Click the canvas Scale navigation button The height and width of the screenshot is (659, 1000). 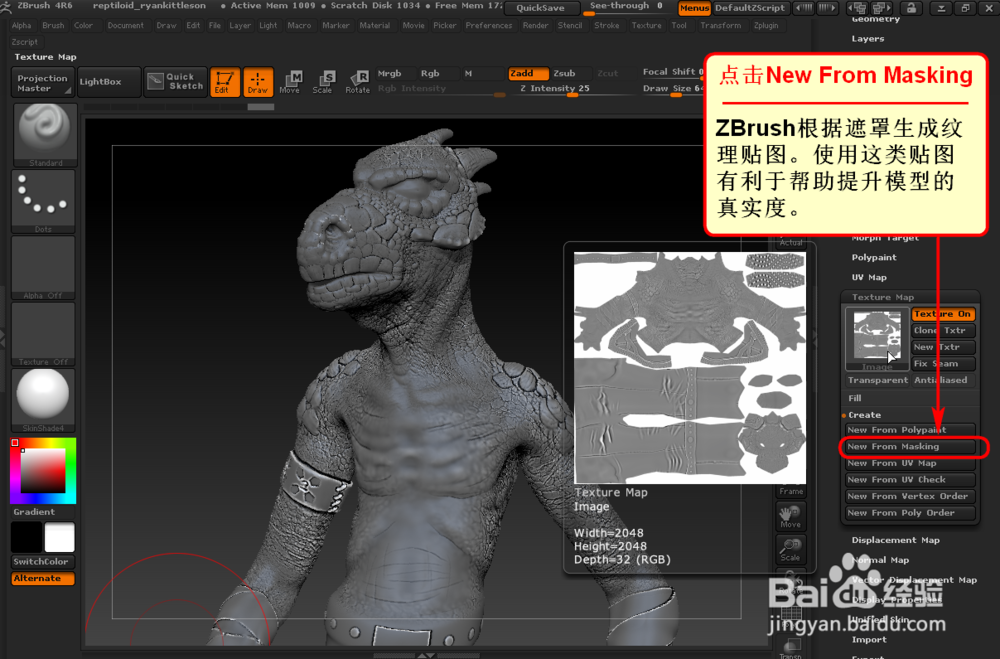pos(791,549)
